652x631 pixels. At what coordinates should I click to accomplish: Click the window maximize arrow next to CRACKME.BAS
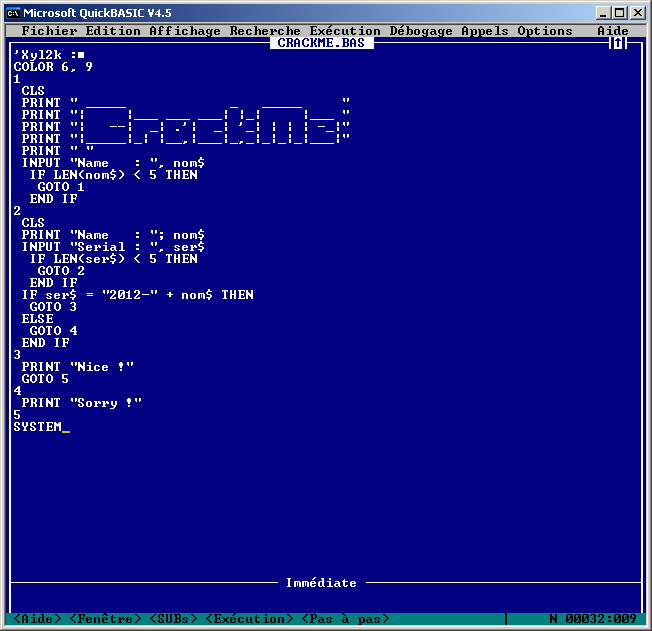point(618,43)
